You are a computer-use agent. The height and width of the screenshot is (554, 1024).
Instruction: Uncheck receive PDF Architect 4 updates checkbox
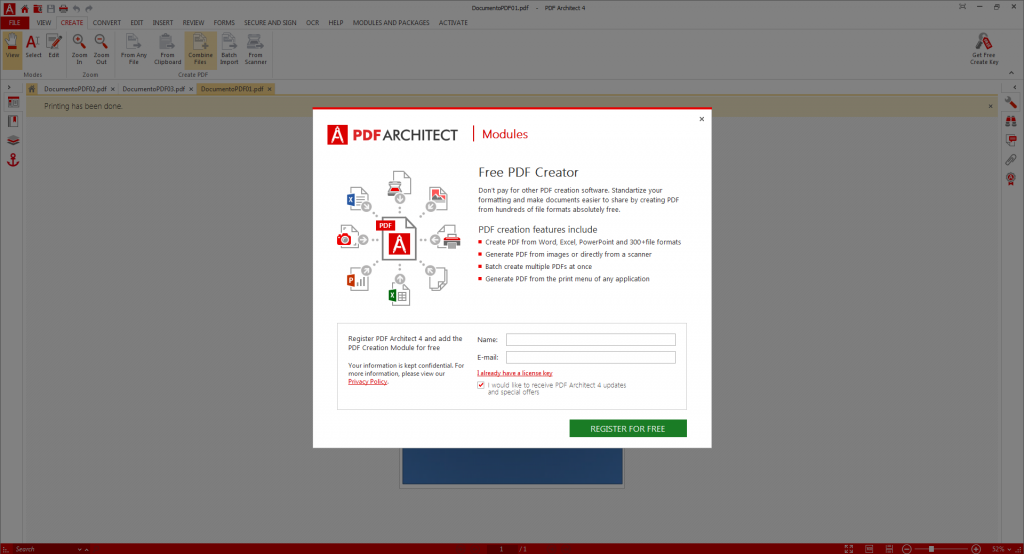pyautogui.click(x=481, y=385)
